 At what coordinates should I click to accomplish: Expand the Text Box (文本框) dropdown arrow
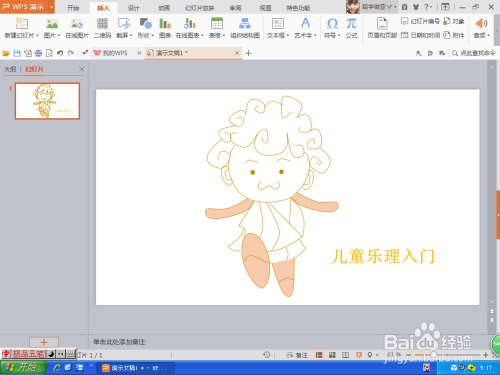287,35
